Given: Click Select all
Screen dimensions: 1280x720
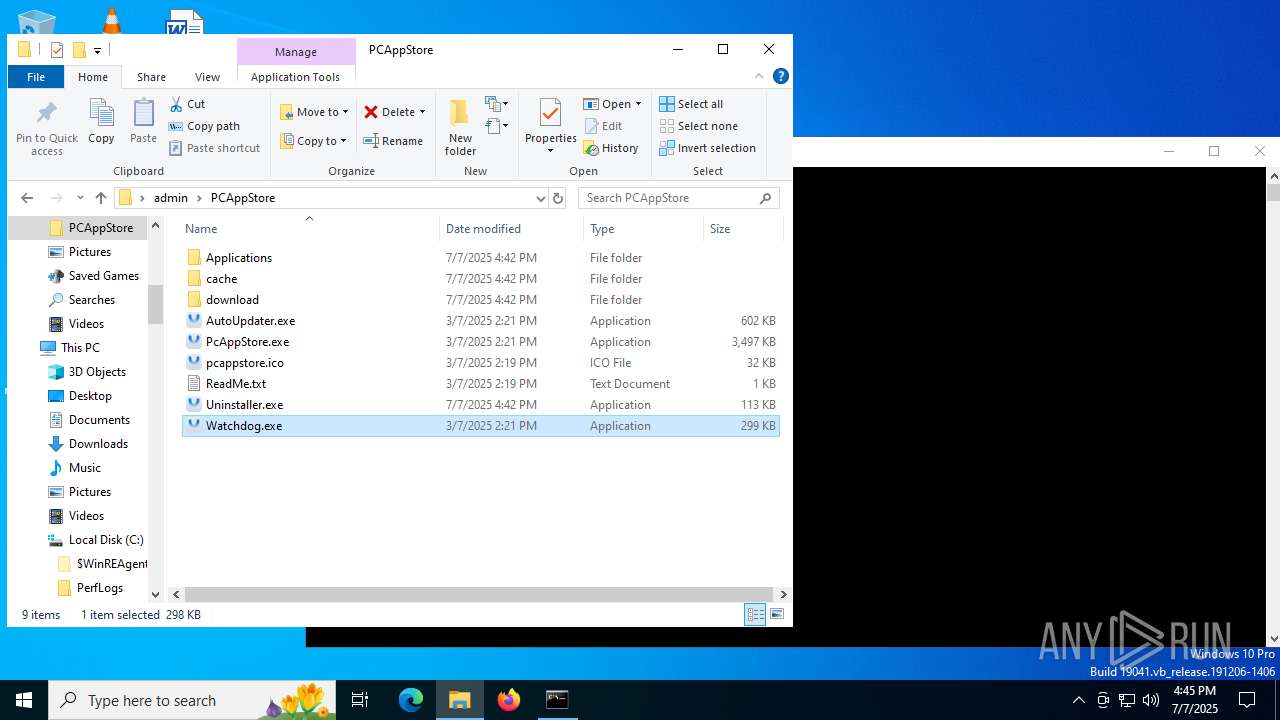Looking at the screenshot, I should [691, 104].
